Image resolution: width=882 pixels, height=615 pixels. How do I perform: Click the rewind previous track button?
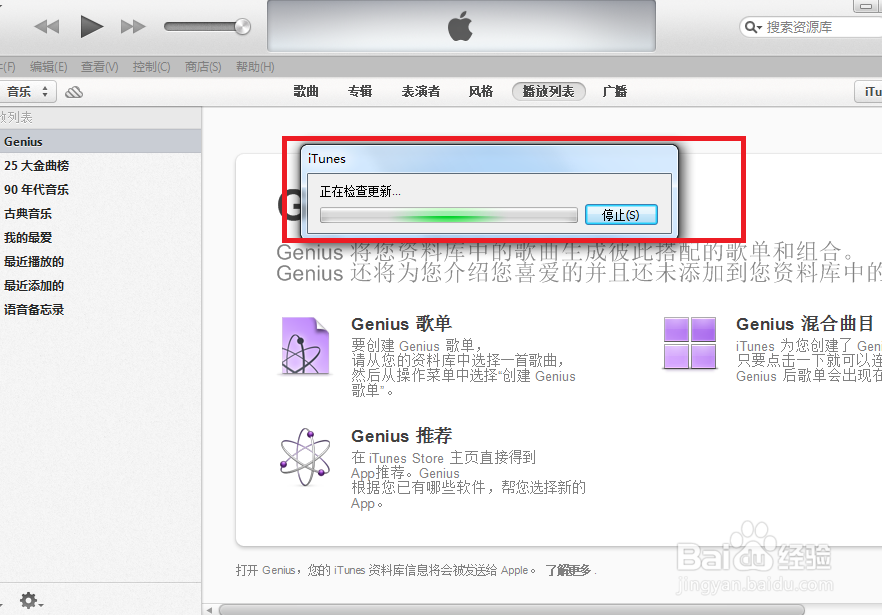47,26
